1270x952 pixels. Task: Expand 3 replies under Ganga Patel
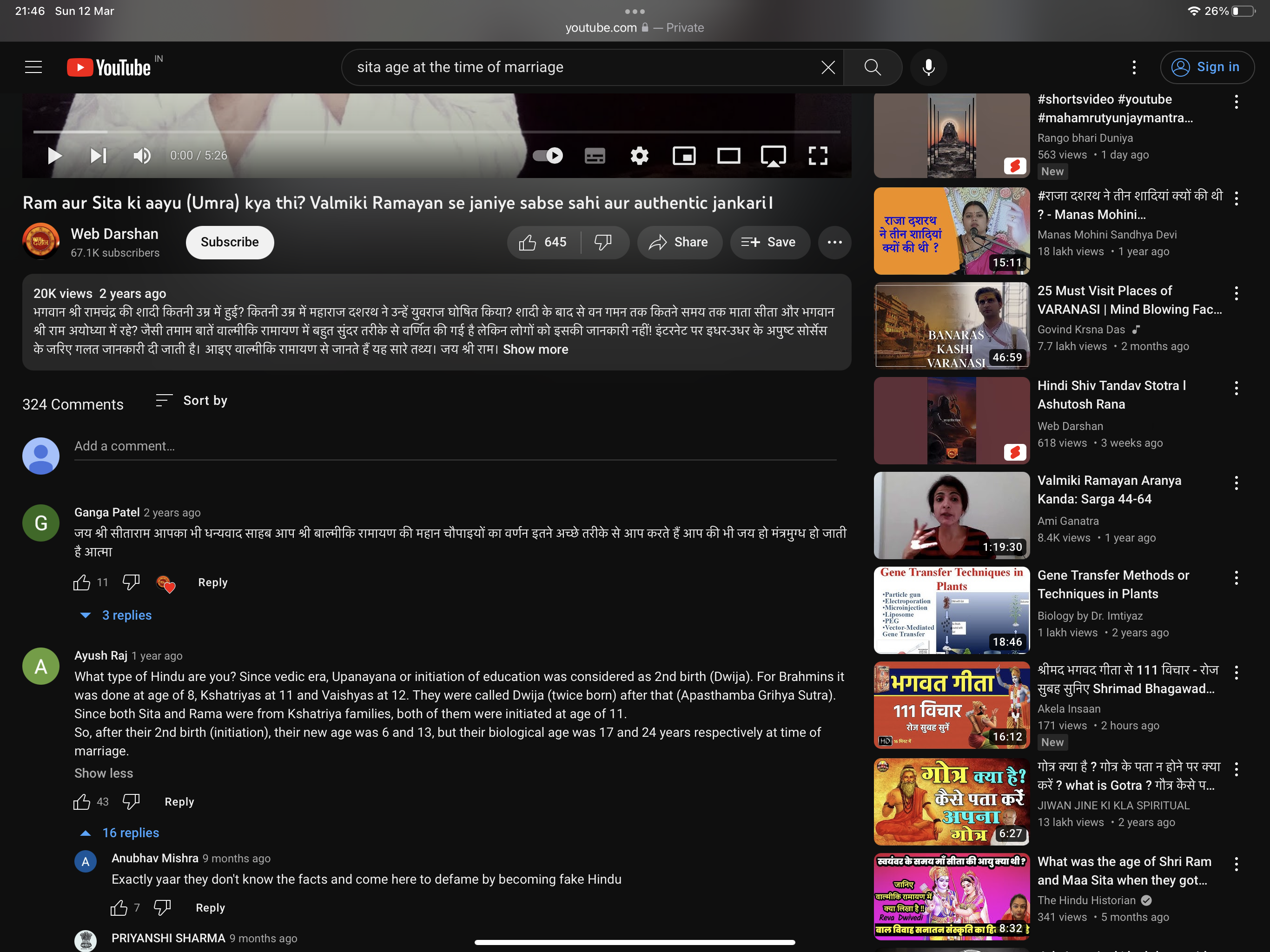[x=126, y=615]
